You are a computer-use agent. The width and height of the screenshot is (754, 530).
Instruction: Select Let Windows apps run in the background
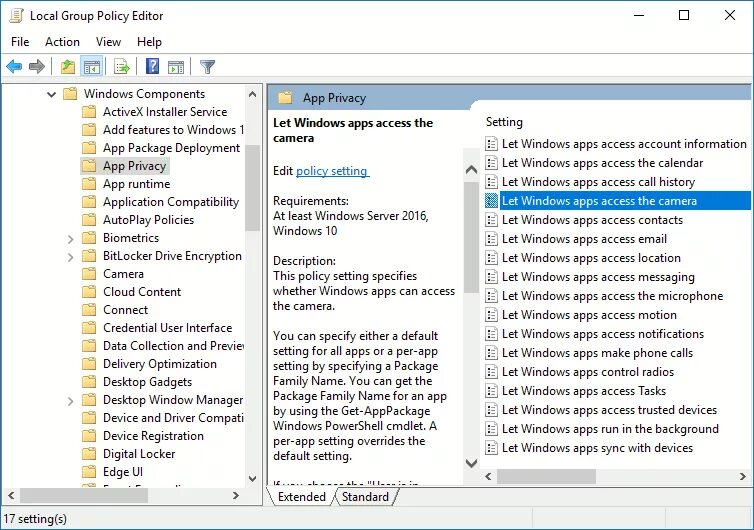pos(610,429)
